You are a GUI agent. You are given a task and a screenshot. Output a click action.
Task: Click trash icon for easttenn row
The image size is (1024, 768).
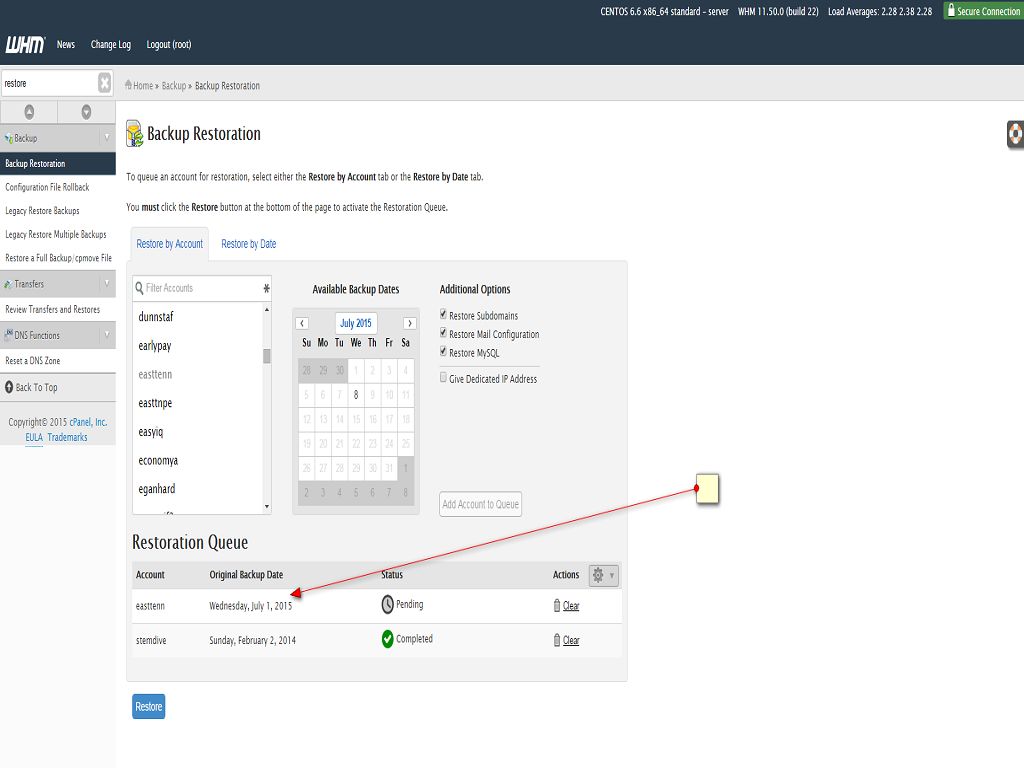tap(557, 605)
